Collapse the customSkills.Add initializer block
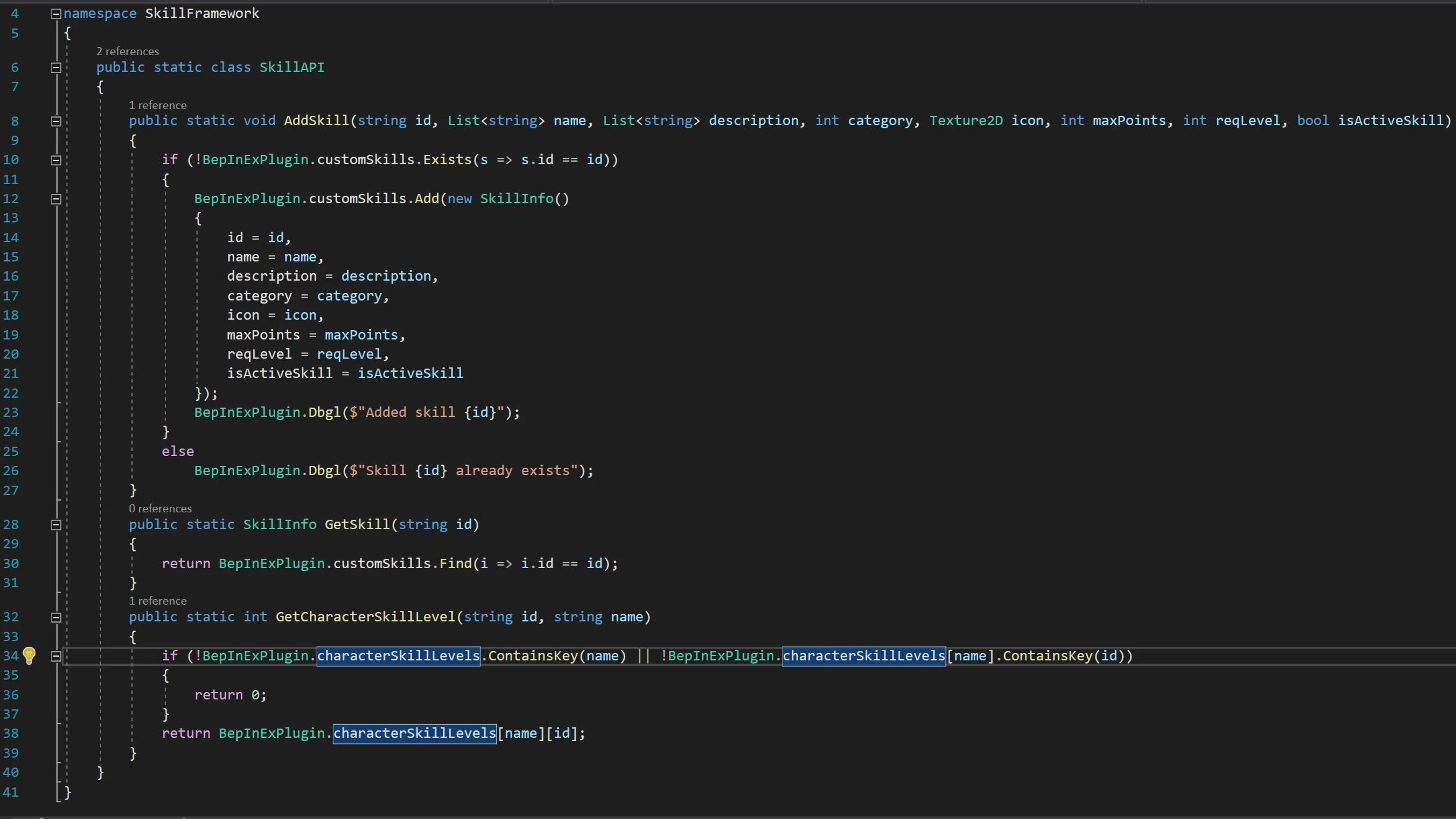The image size is (1456, 819). tap(56, 199)
